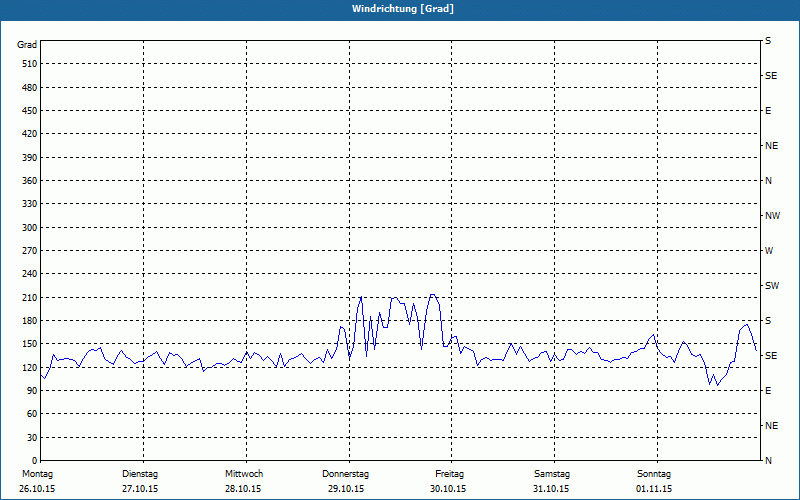Select the 450 degree axis label
Viewport: 800px width, 500px height.
30,111
